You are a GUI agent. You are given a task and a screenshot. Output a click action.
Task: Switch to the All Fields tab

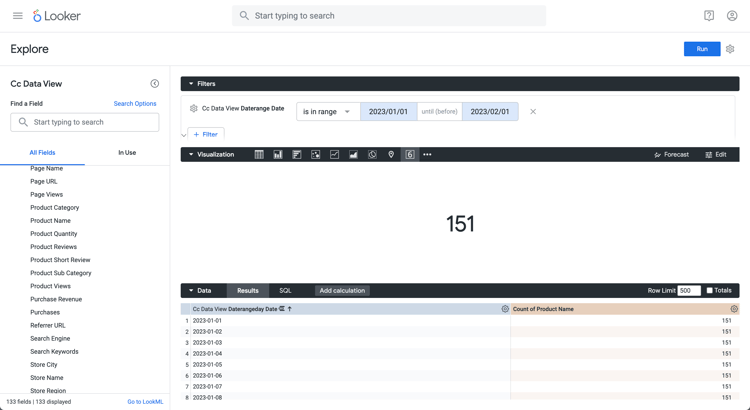(x=43, y=153)
